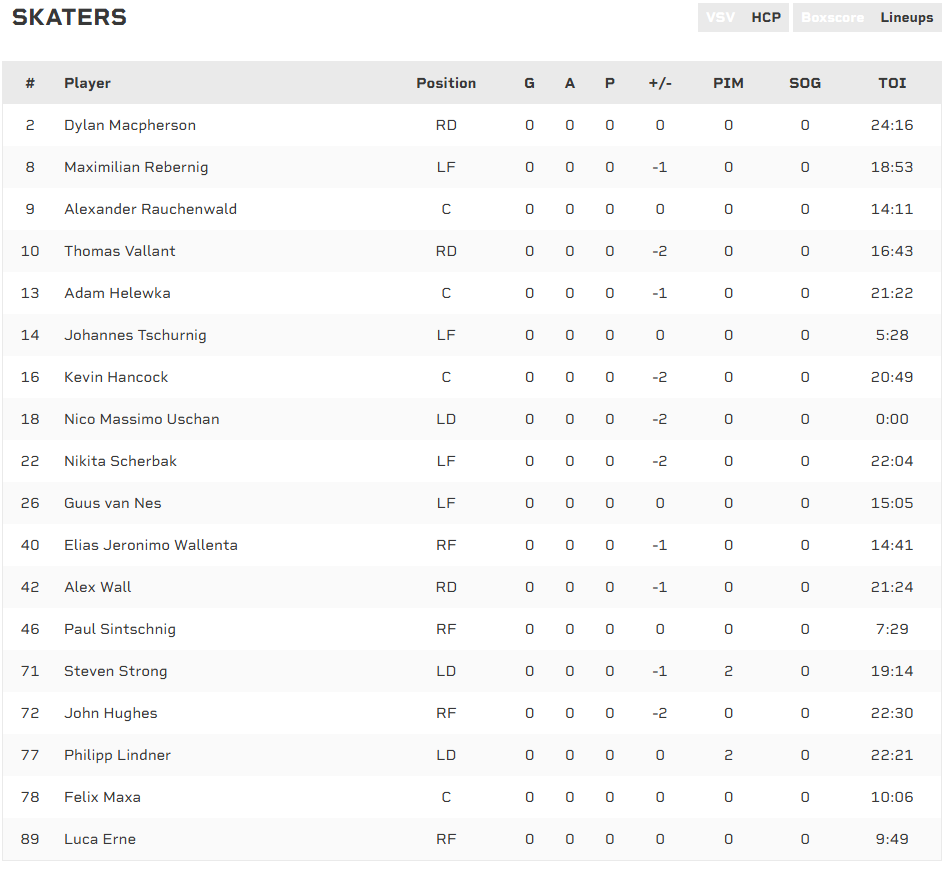
Task: Show the Boxscore view
Action: tap(832, 18)
